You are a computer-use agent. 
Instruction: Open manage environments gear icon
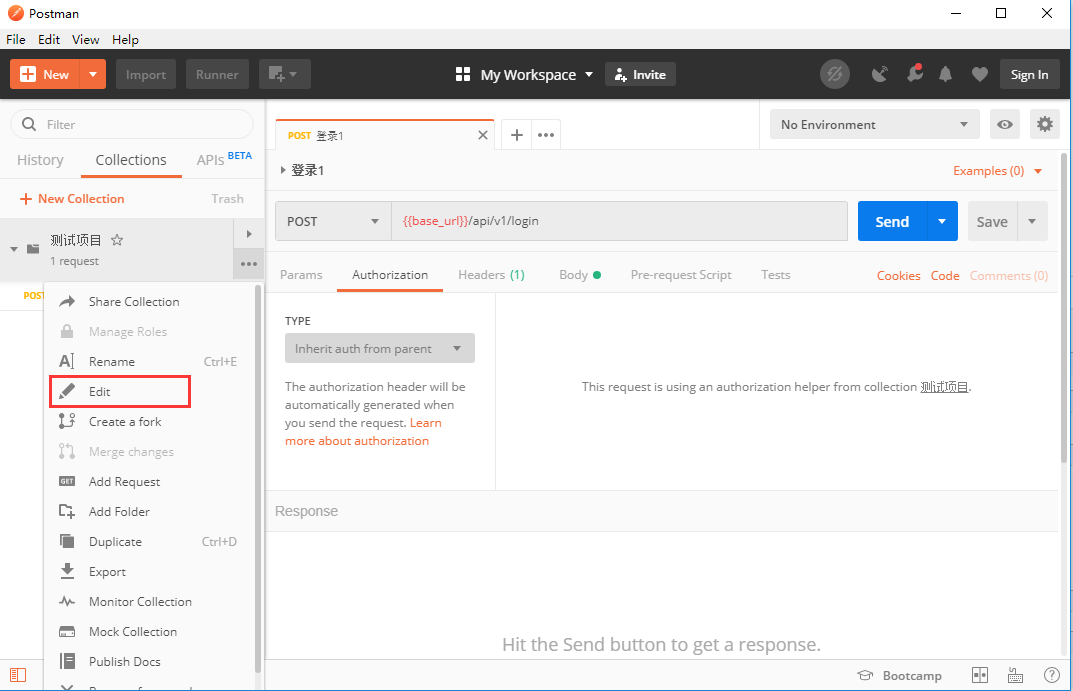pyautogui.click(x=1044, y=125)
